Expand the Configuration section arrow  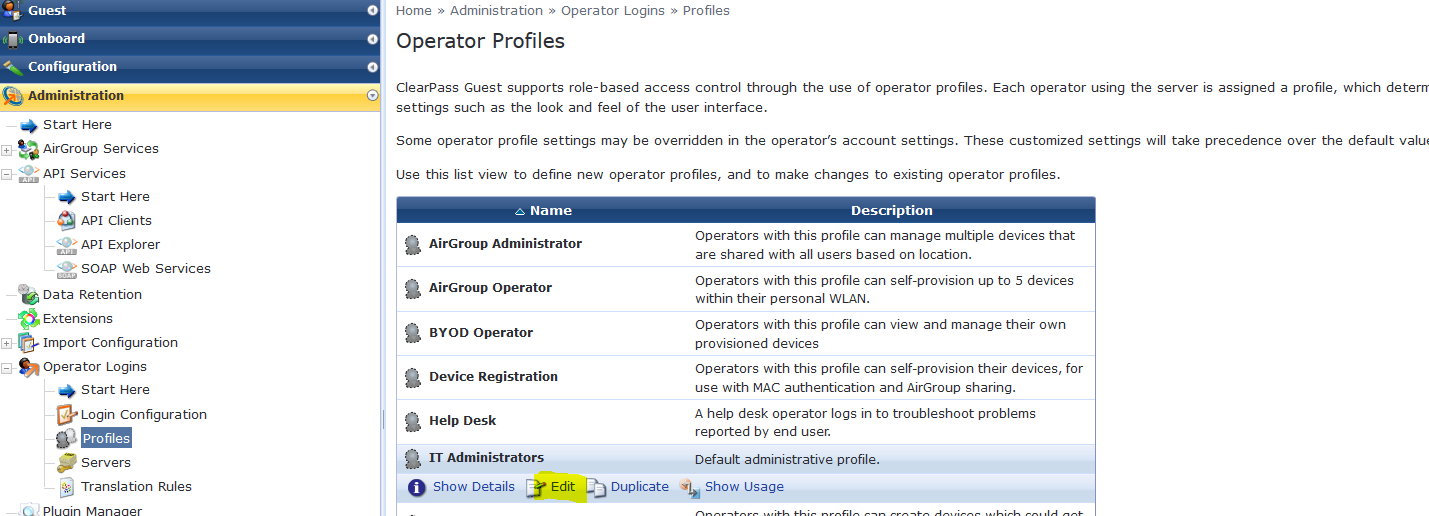373,68
